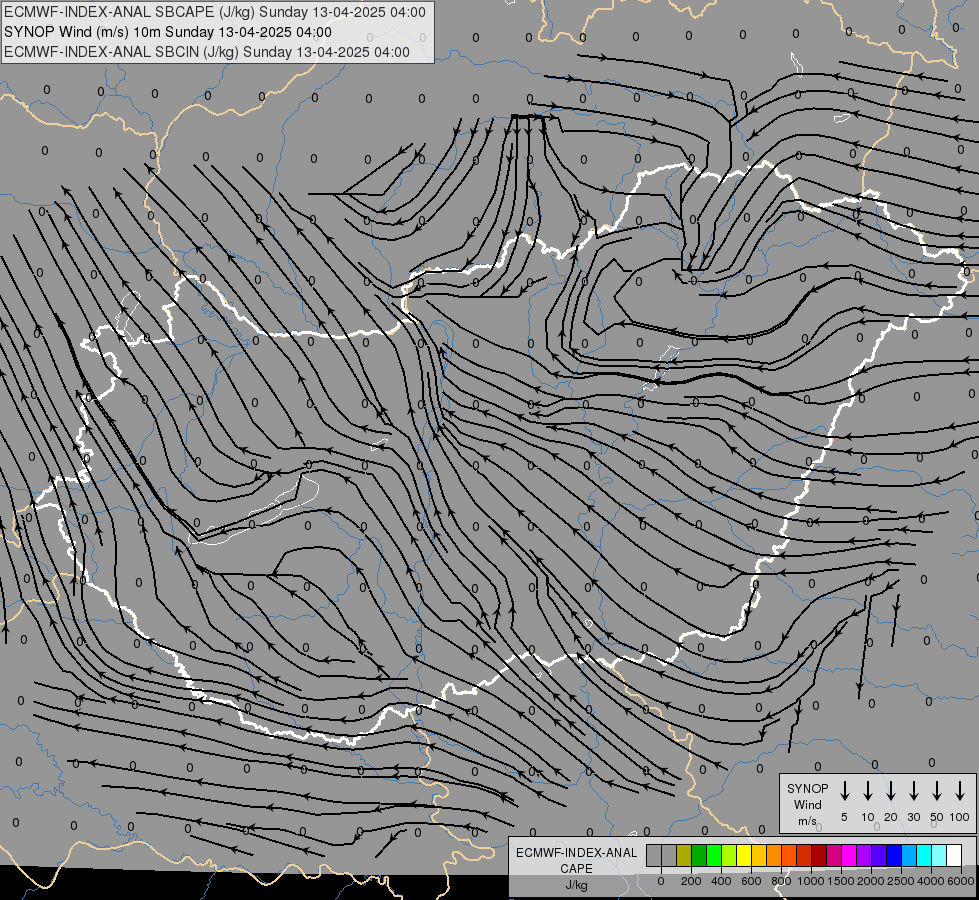Click the wind arrow above the 30 m/s label
The width and height of the screenshot is (979, 900).
(913, 791)
